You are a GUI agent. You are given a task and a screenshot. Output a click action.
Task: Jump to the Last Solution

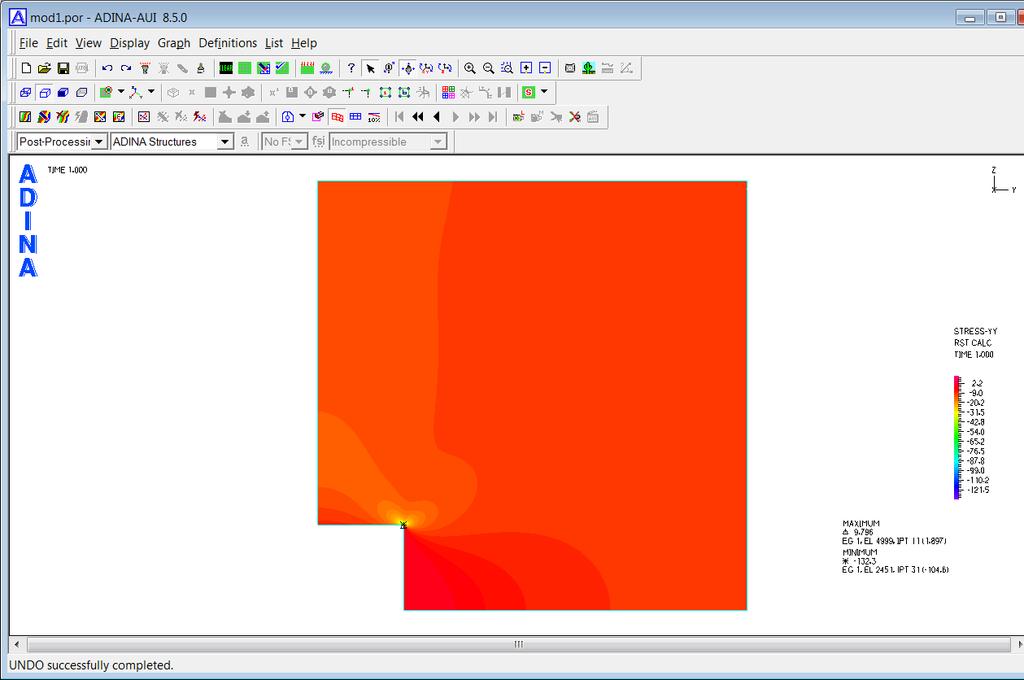coord(493,117)
